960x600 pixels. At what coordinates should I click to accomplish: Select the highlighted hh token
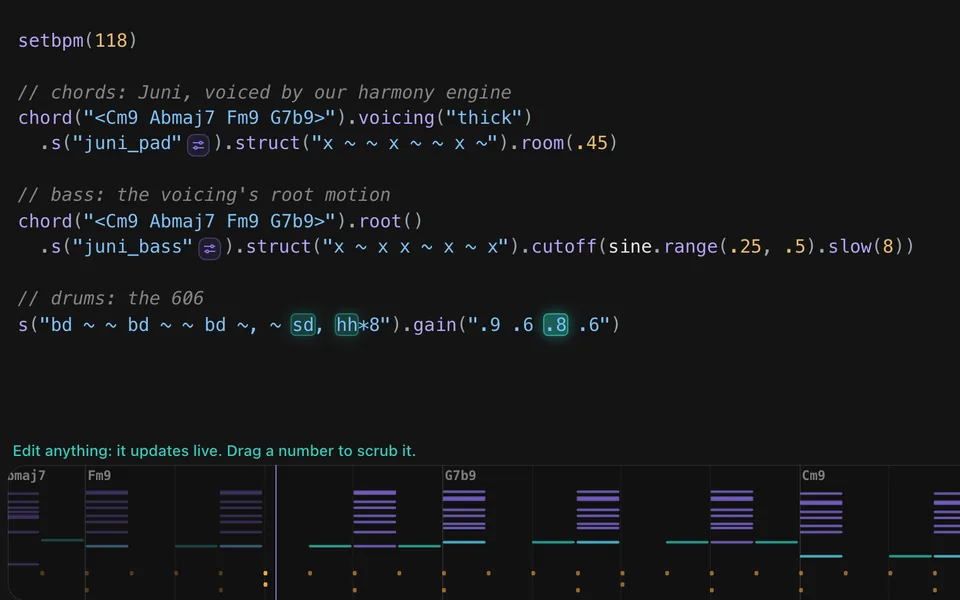[347, 324]
